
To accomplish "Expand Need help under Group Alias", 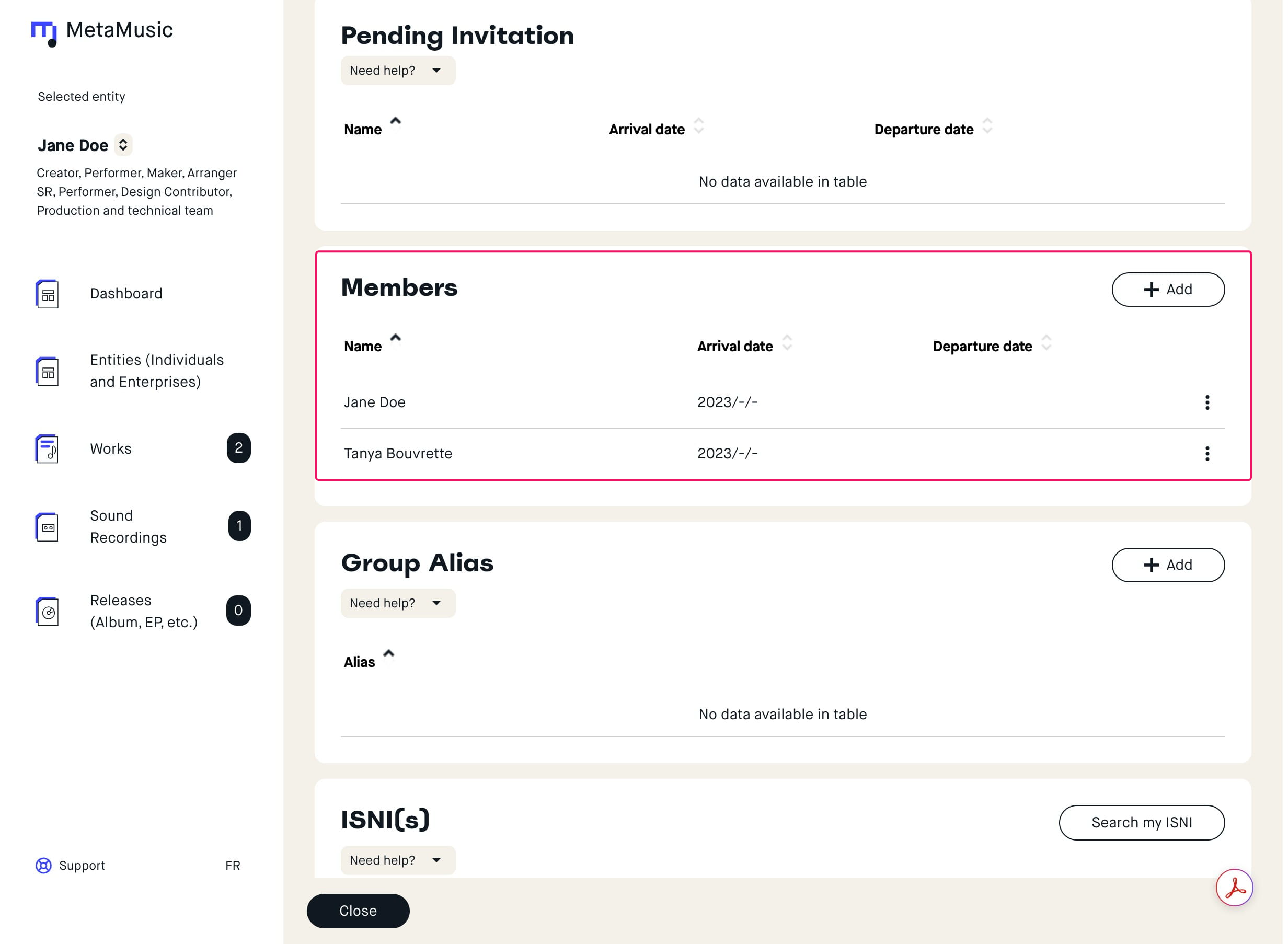I will pyautogui.click(x=398, y=603).
